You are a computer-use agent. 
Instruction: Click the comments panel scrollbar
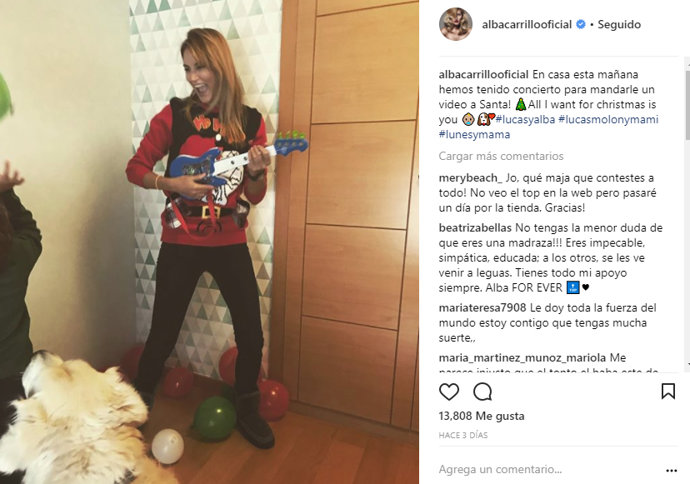(687, 213)
